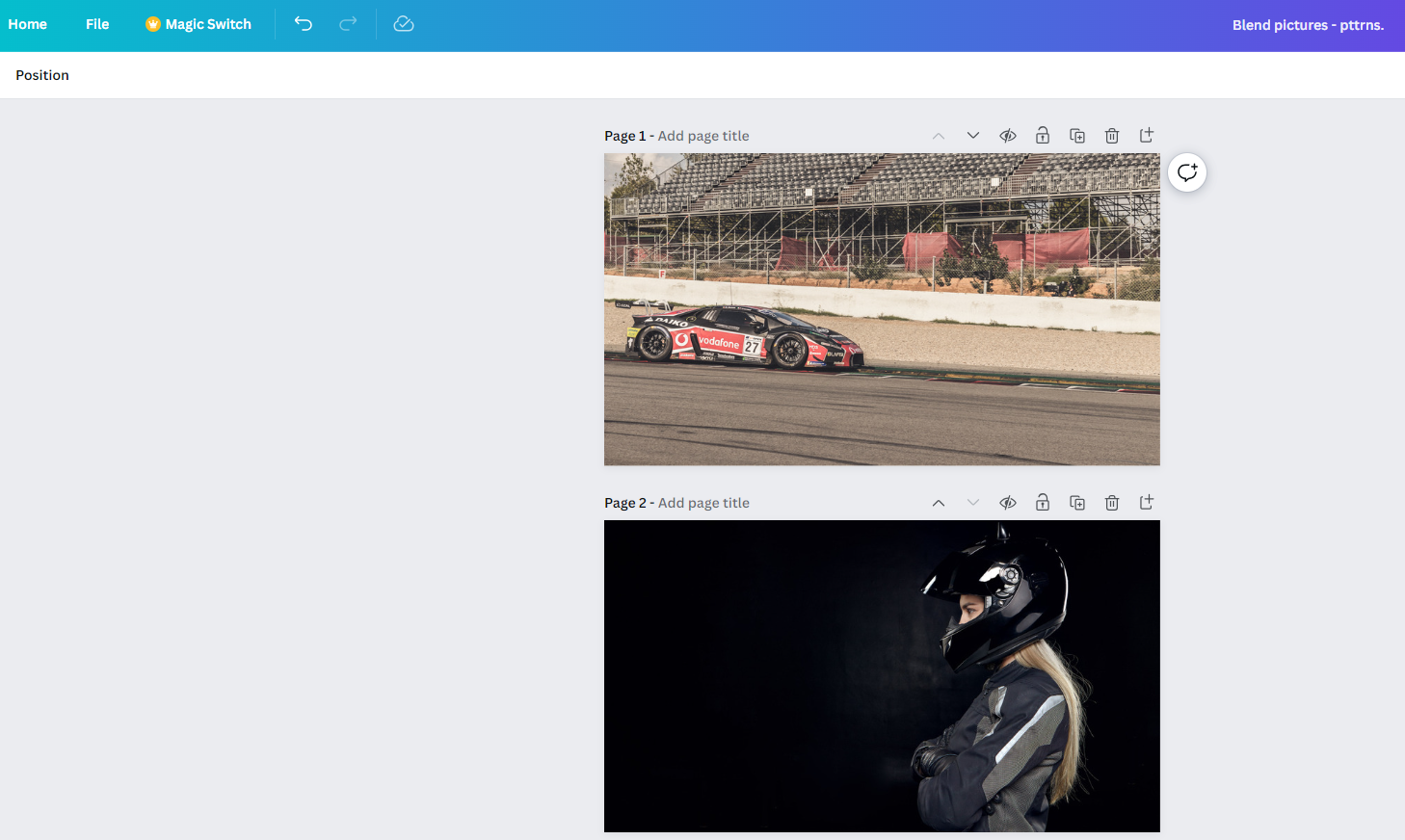Viewport: 1405px width, 840px height.
Task: Select the helmet rider image on Page 2
Action: tap(882, 676)
